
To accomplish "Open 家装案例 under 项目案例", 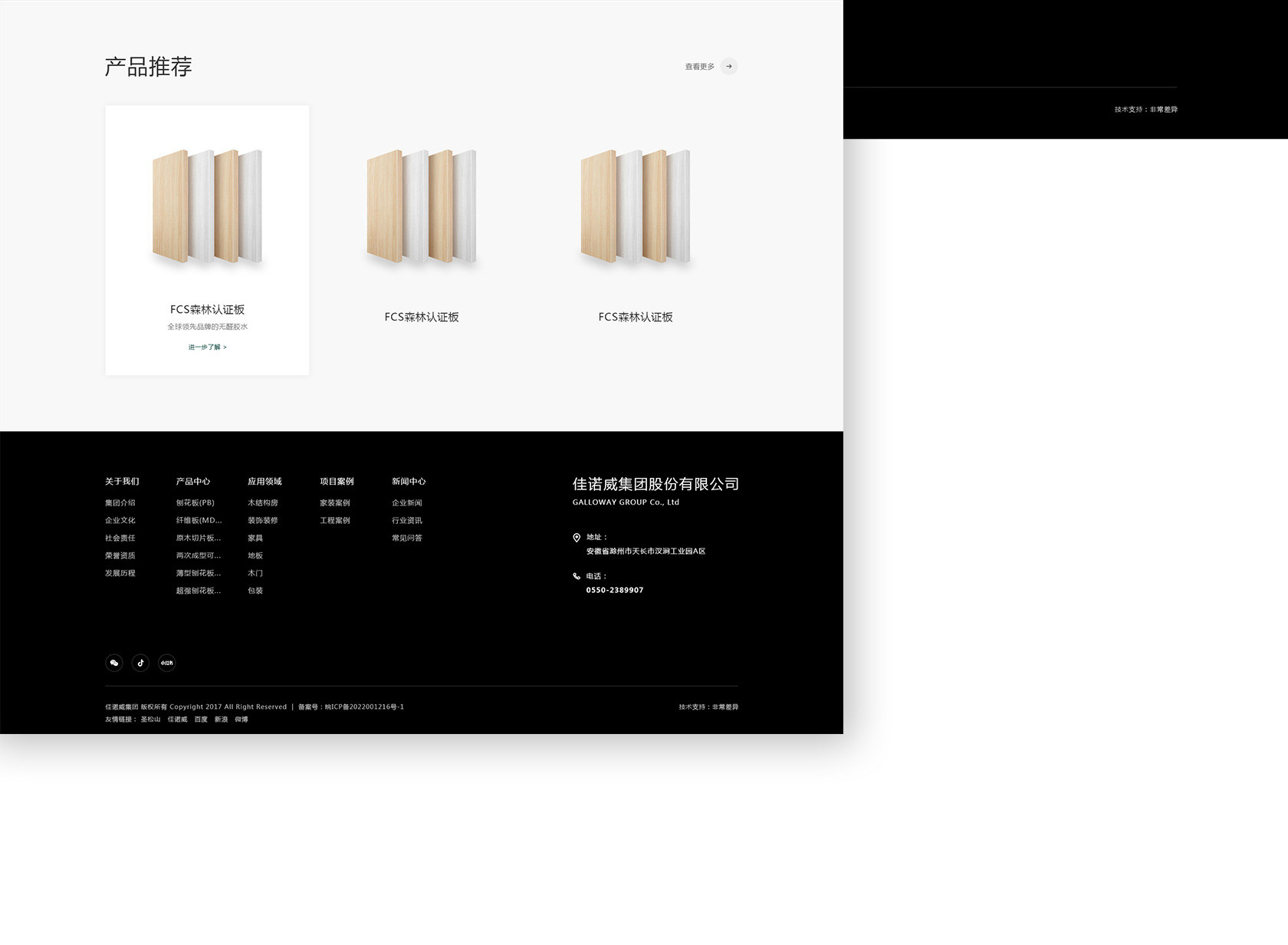I will (334, 503).
